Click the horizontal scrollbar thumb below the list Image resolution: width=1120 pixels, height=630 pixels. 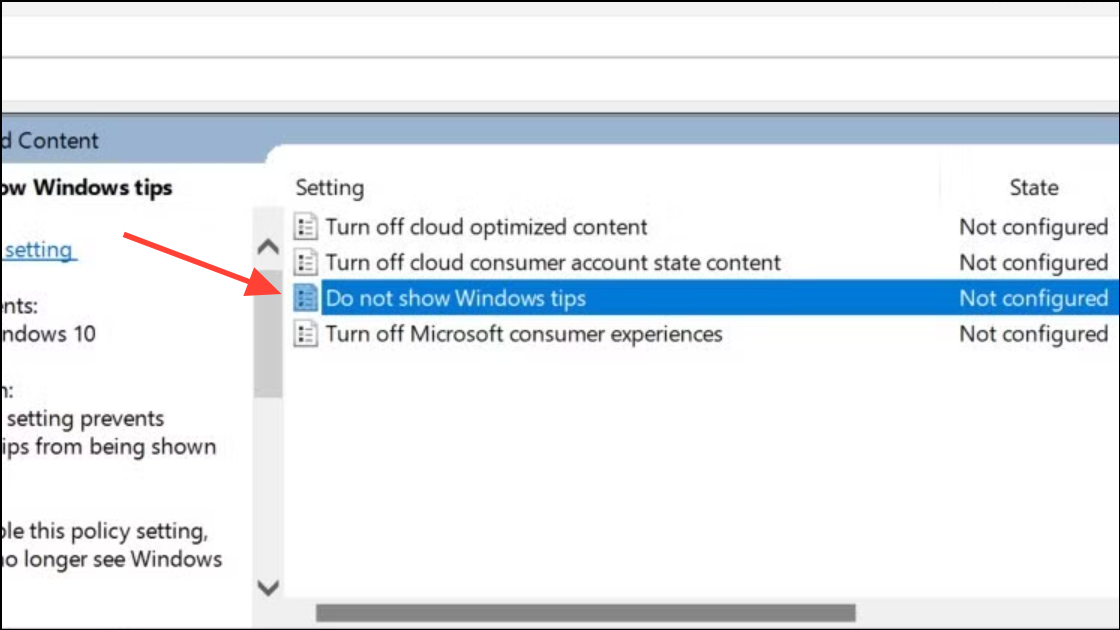(585, 612)
